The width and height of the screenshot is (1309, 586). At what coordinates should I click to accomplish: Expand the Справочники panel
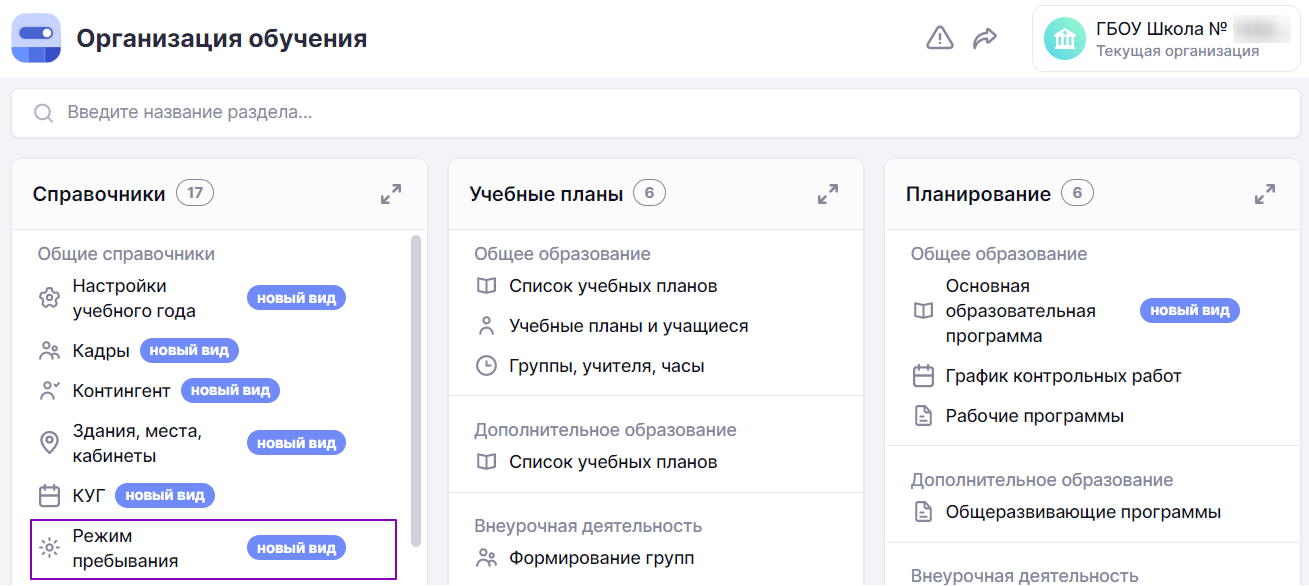(391, 194)
